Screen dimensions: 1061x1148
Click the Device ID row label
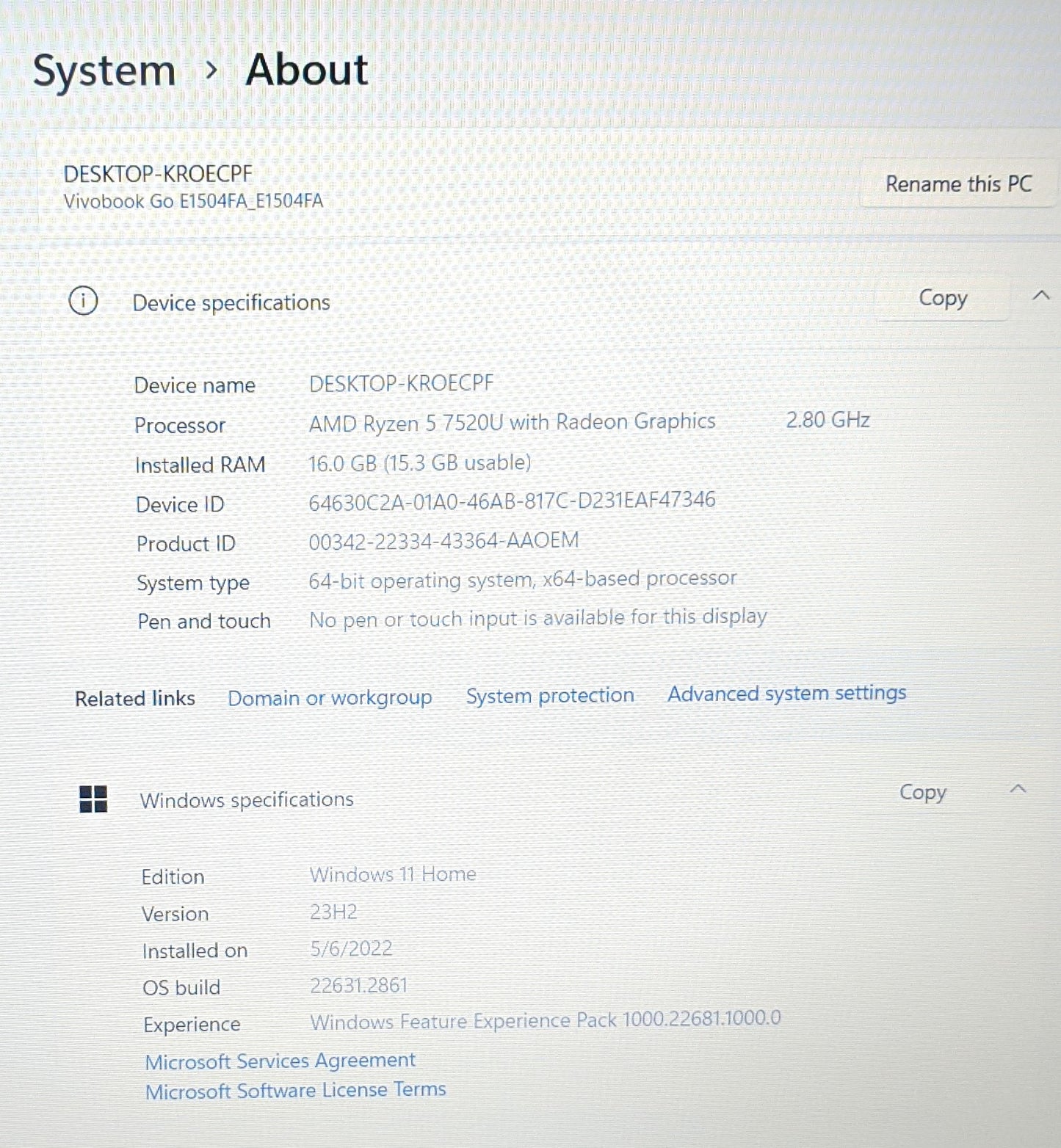(180, 504)
